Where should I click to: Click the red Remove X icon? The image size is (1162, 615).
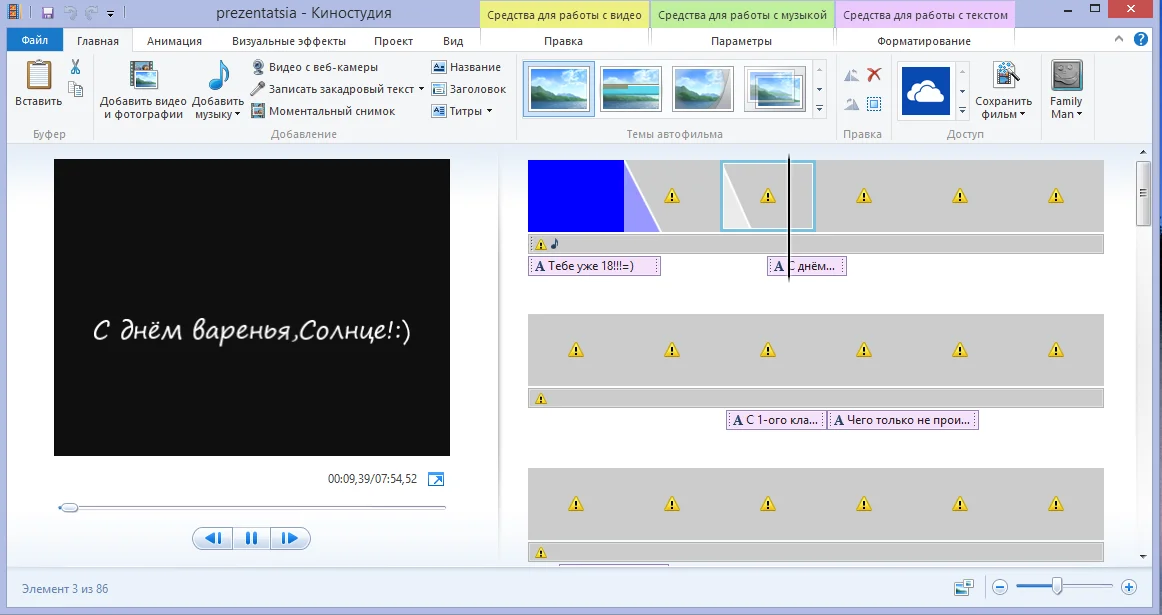pos(874,74)
